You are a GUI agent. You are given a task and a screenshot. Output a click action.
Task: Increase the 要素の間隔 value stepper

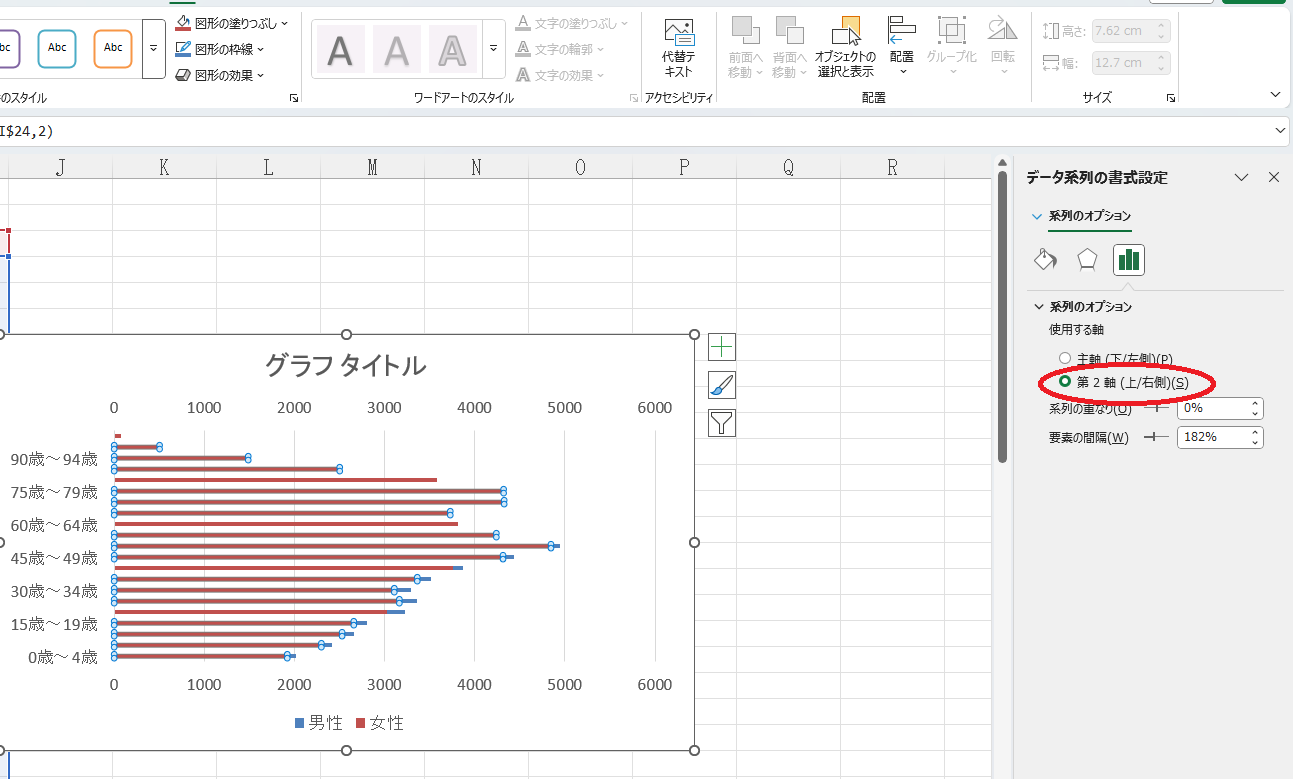pos(1255,432)
